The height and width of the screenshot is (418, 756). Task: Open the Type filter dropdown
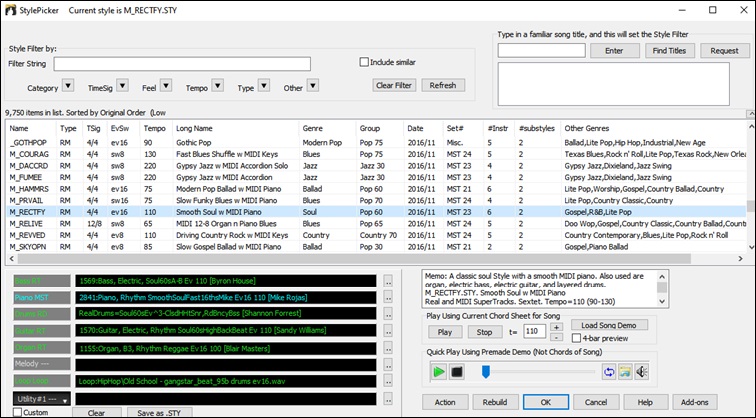(x=264, y=86)
